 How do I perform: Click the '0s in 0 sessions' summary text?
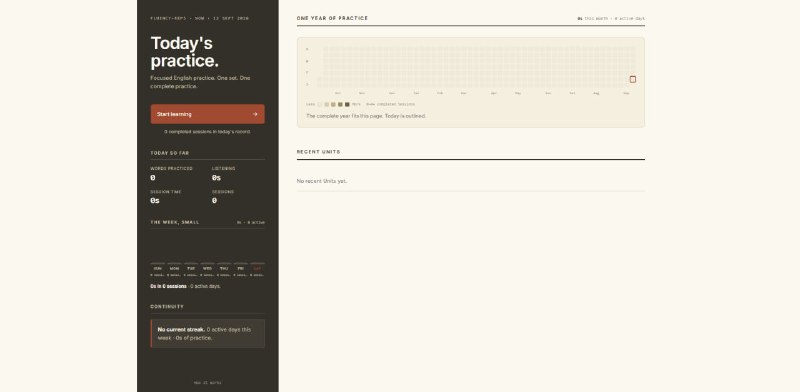pos(168,286)
